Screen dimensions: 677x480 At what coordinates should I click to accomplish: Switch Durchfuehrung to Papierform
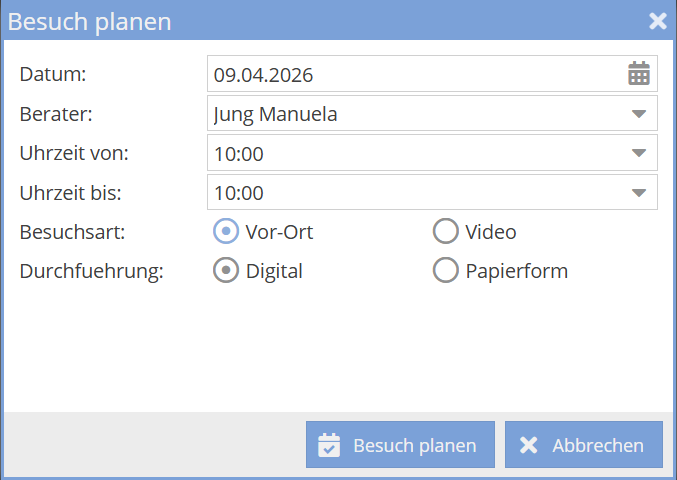(445, 270)
